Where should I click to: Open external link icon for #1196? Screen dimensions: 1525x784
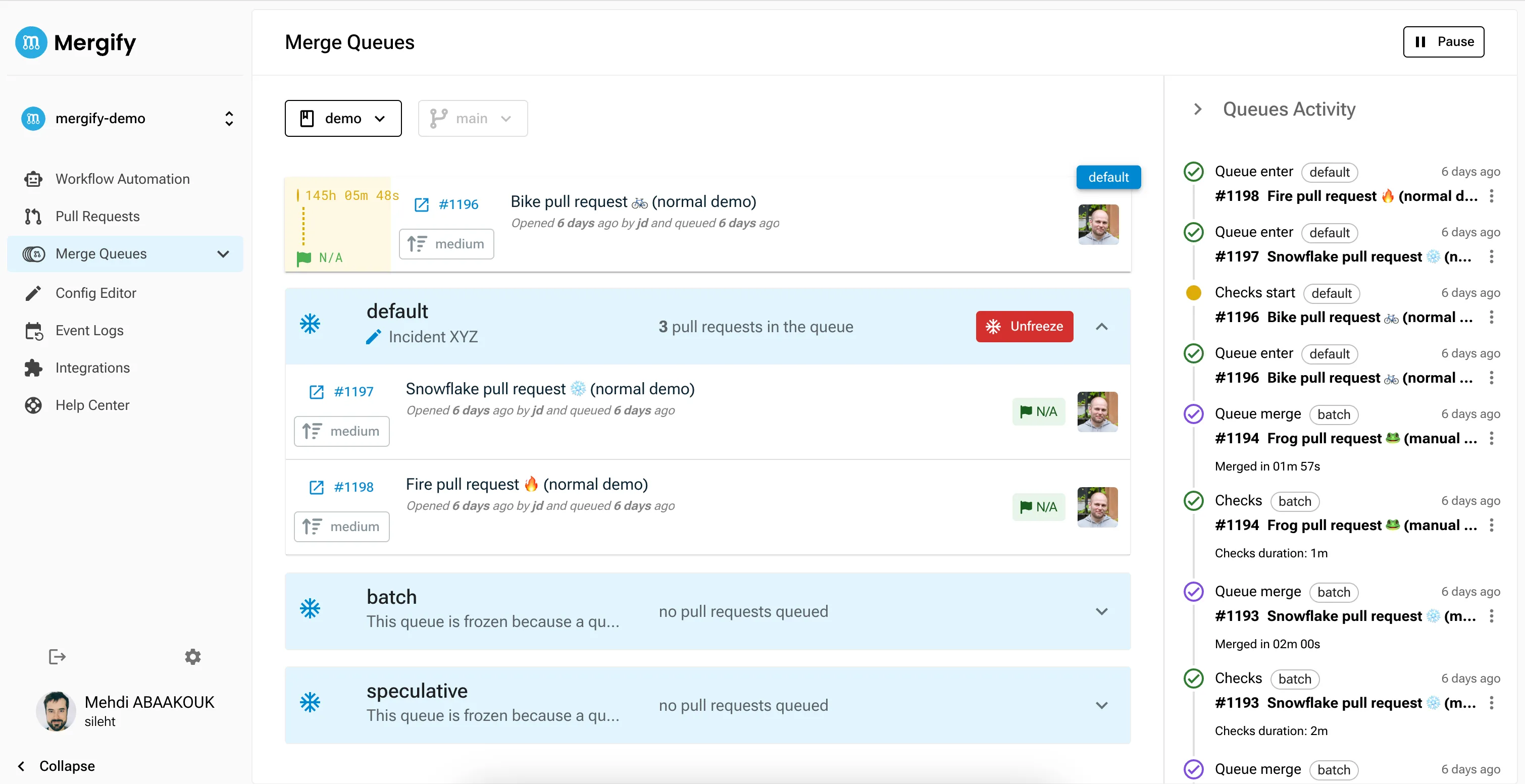(x=422, y=205)
